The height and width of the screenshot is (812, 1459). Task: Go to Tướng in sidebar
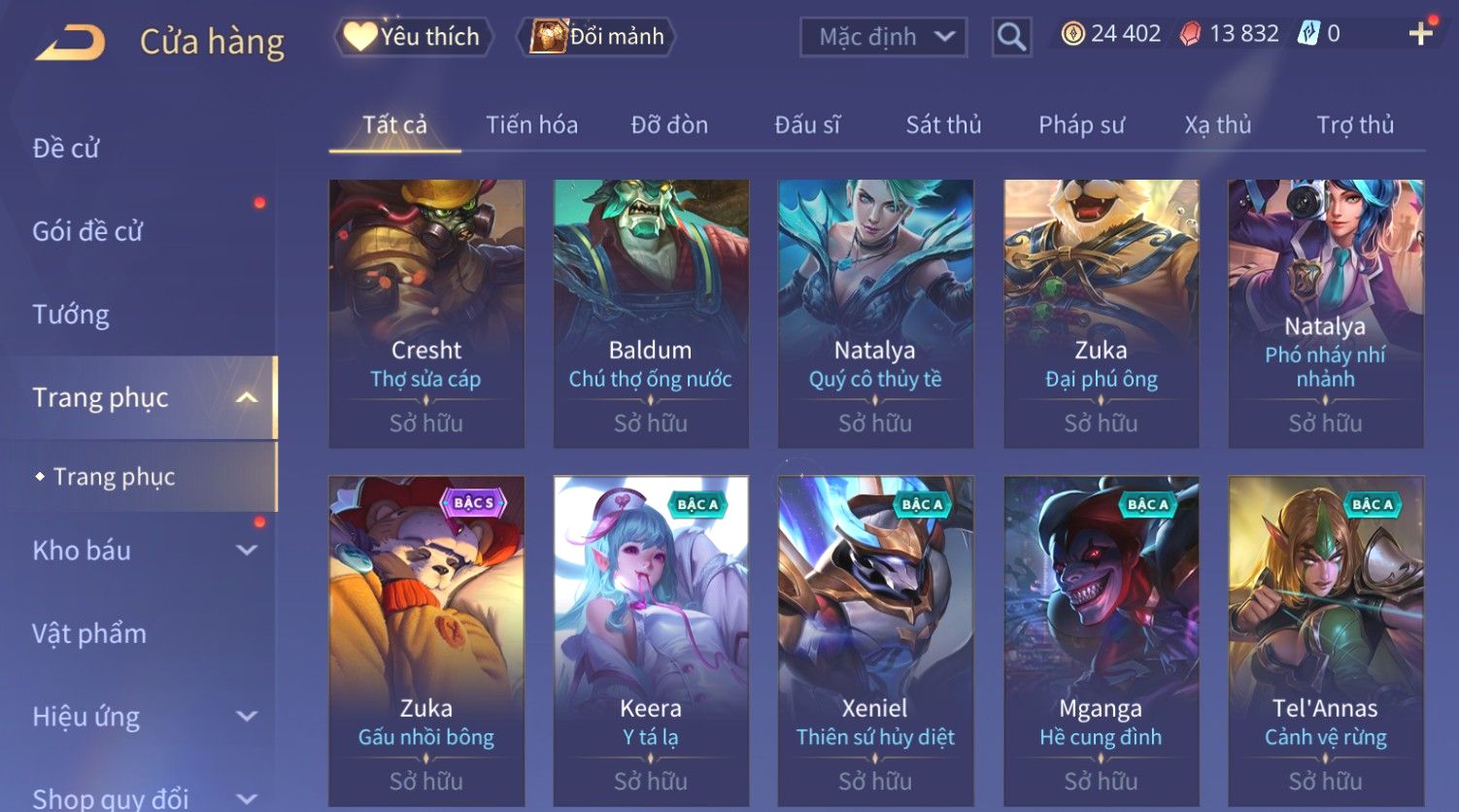coord(71,315)
